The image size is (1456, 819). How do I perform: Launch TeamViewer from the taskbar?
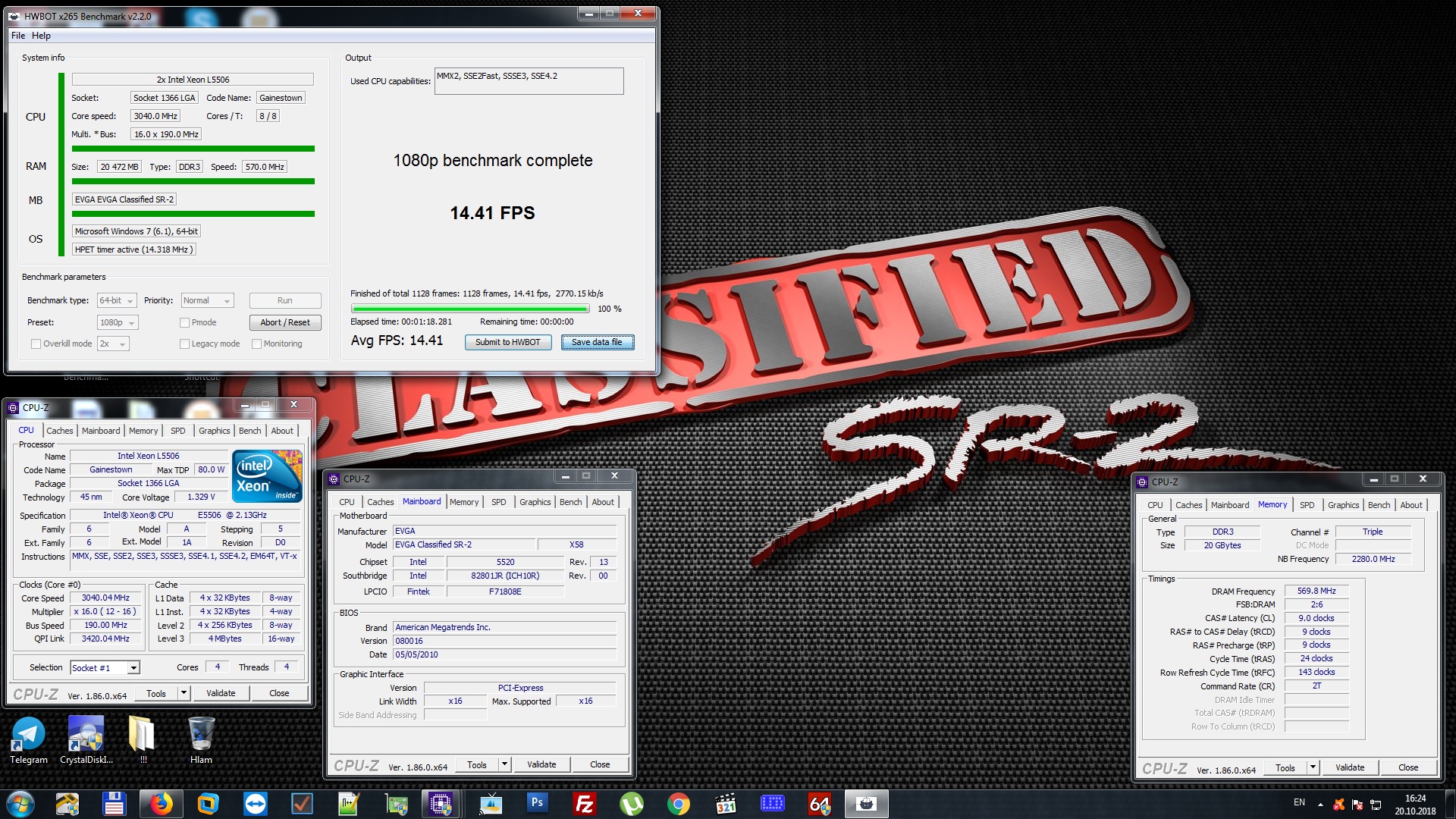click(256, 803)
